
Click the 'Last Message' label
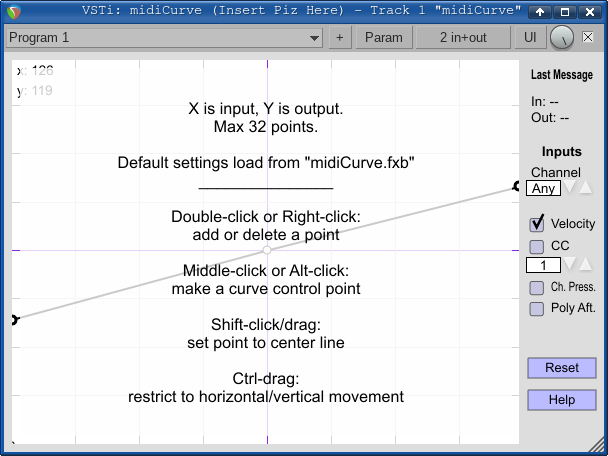pyautogui.click(x=562, y=74)
